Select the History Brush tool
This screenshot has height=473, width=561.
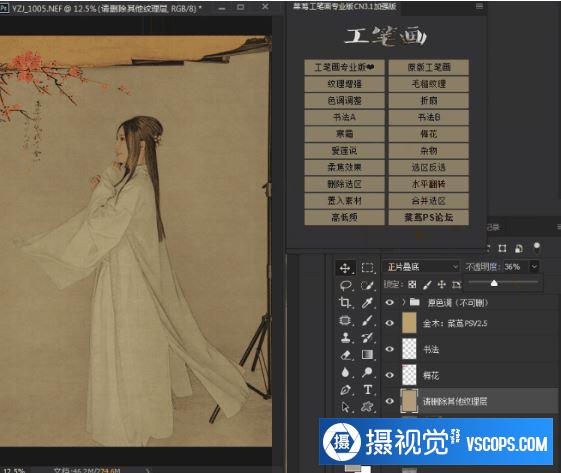367,337
